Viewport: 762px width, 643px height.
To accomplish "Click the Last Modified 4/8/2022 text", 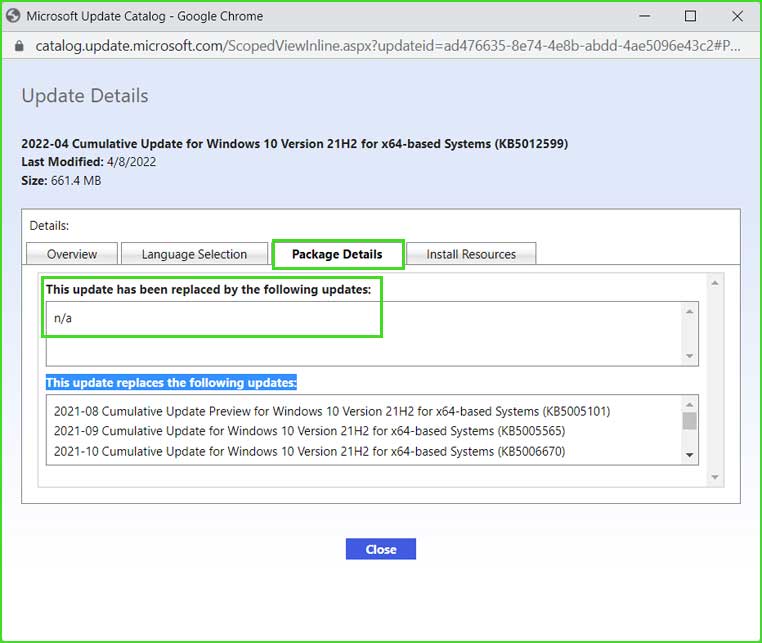I will pyautogui.click(x=89, y=162).
